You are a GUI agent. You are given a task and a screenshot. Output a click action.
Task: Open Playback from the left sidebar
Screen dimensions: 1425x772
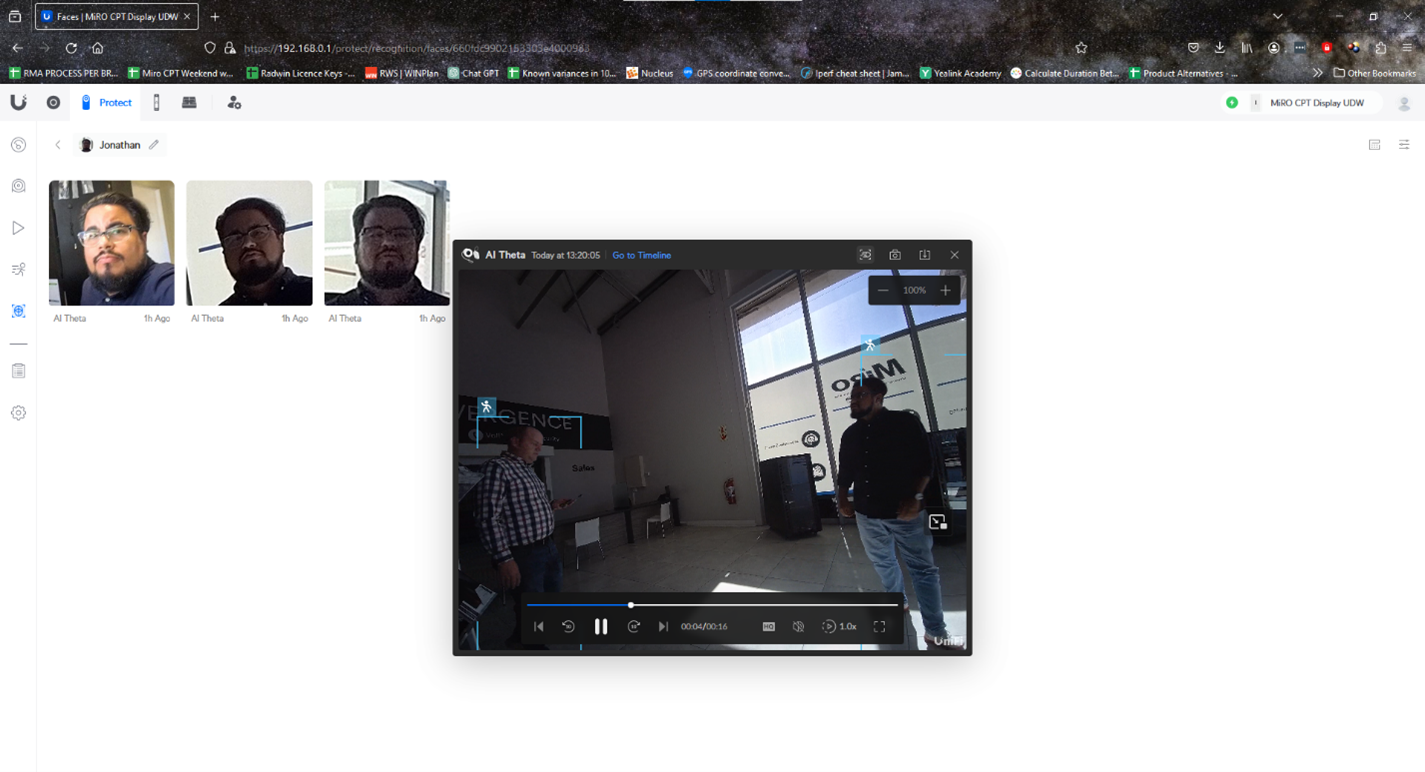pos(18,228)
